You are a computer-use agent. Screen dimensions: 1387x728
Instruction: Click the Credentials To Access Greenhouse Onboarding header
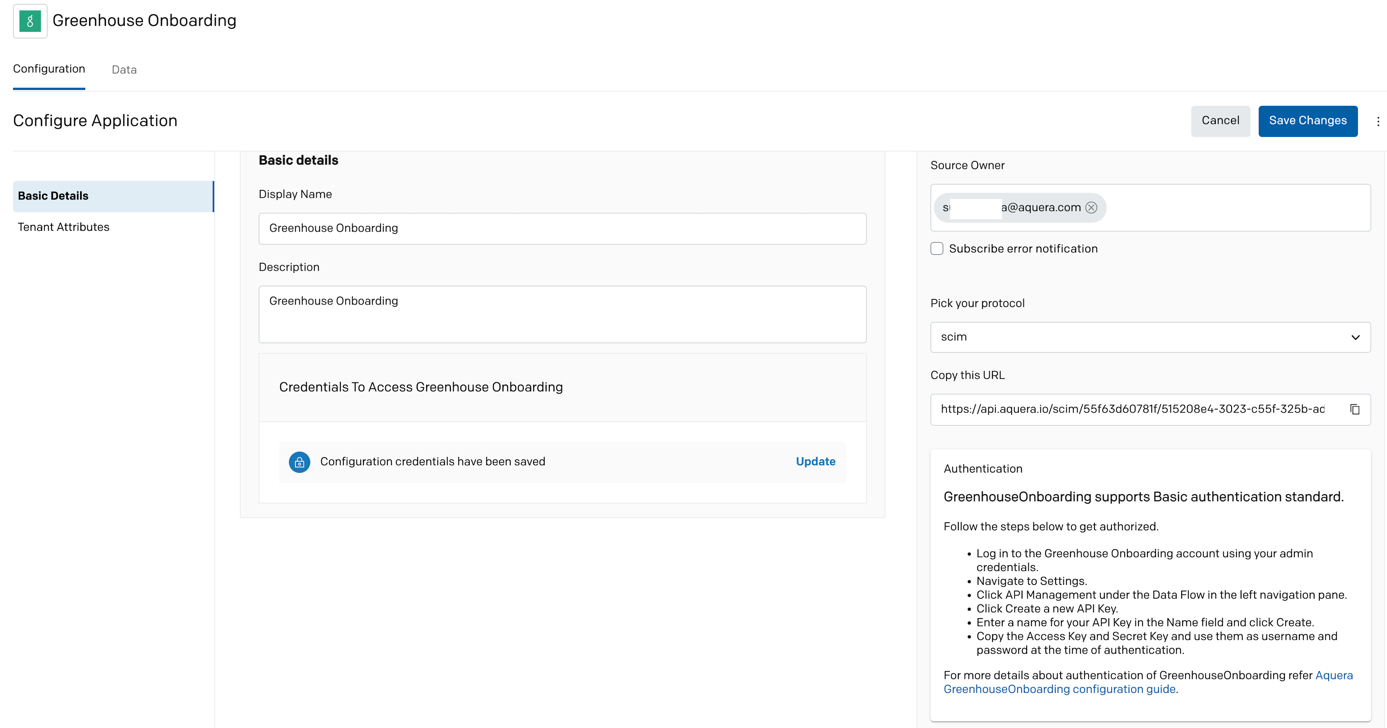tap(421, 387)
